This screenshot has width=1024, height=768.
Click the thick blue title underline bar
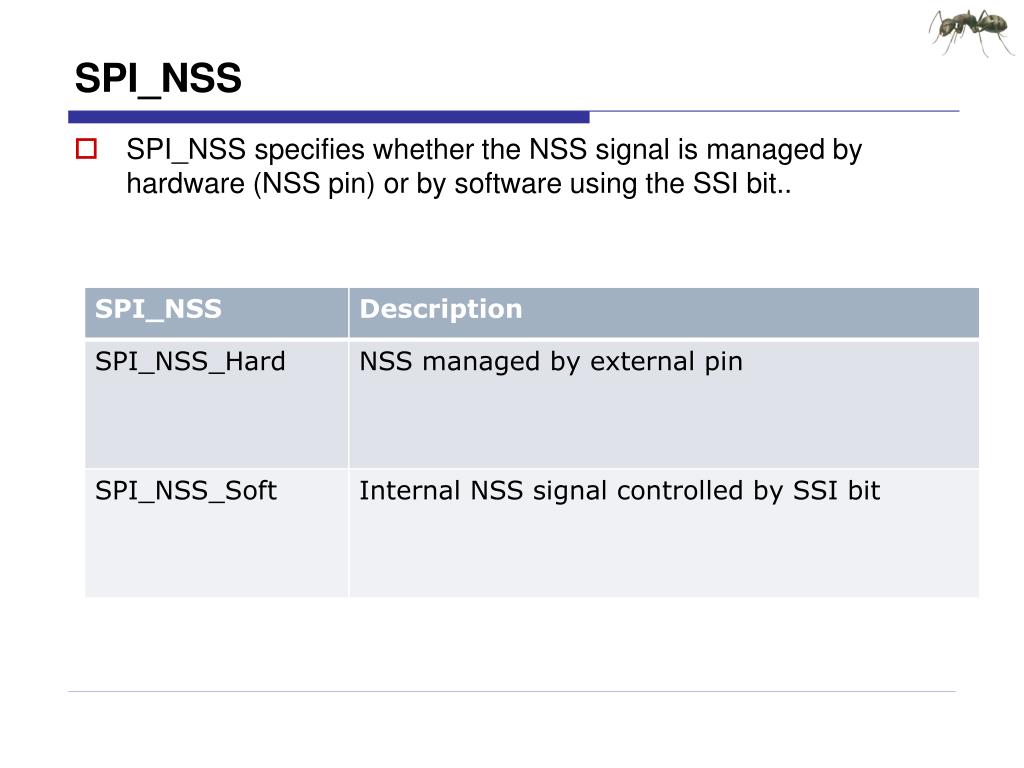tap(328, 117)
